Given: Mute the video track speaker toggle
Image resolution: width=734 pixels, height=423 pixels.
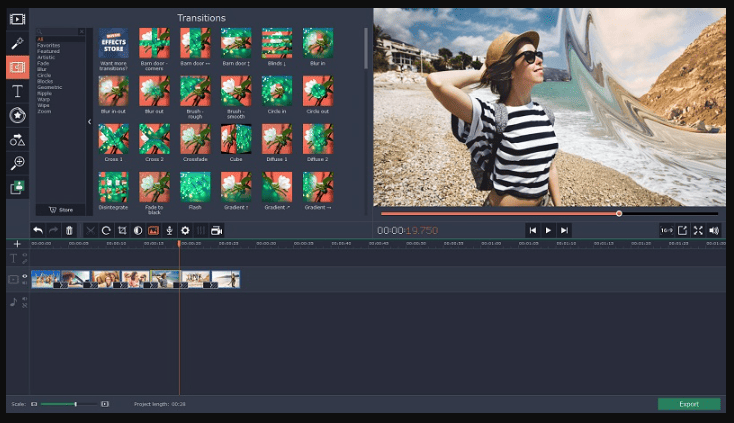Looking at the screenshot, I should 25,283.
